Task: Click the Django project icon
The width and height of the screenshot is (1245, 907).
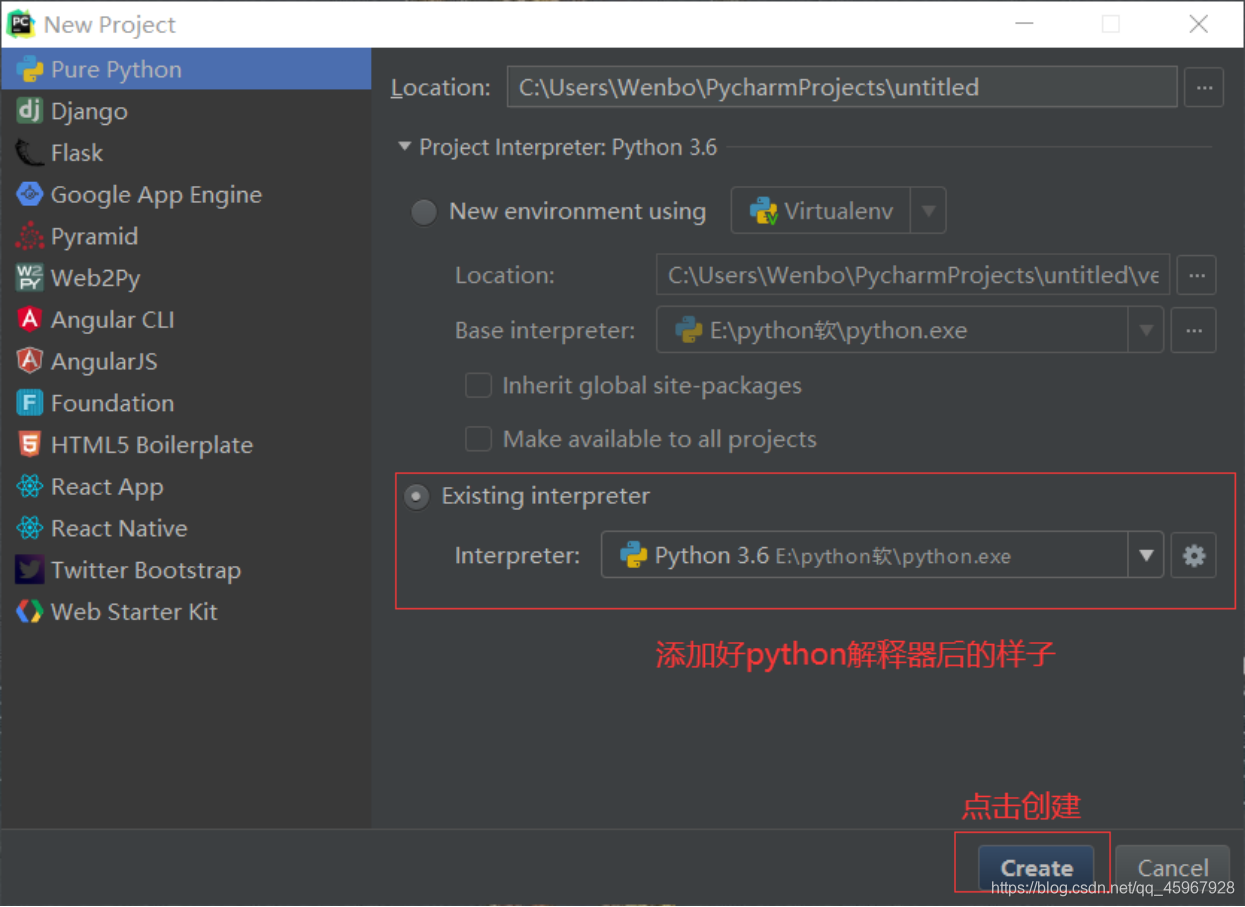Action: pos(30,111)
